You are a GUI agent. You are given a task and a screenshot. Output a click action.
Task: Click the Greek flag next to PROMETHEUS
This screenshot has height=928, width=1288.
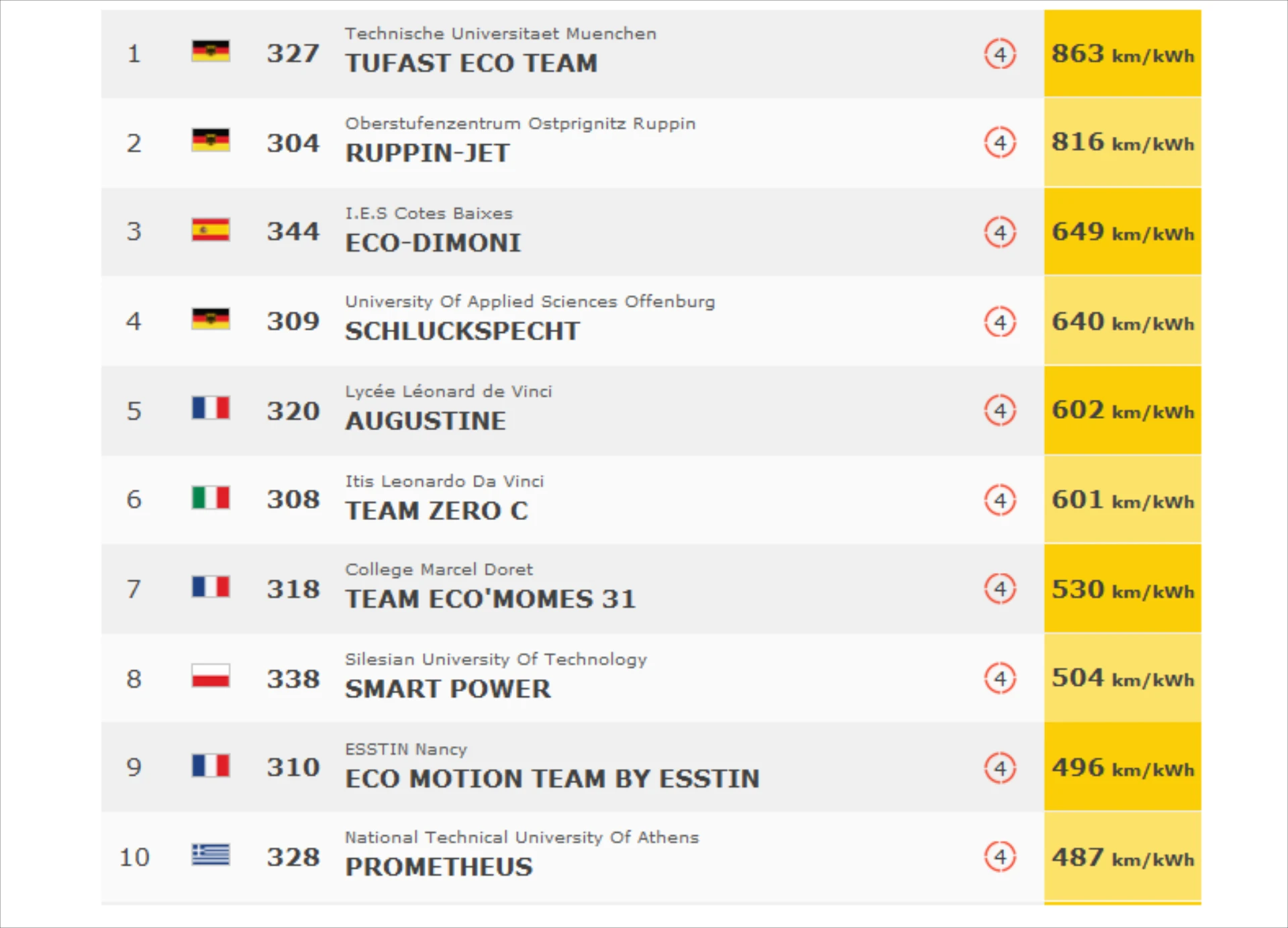point(211,855)
